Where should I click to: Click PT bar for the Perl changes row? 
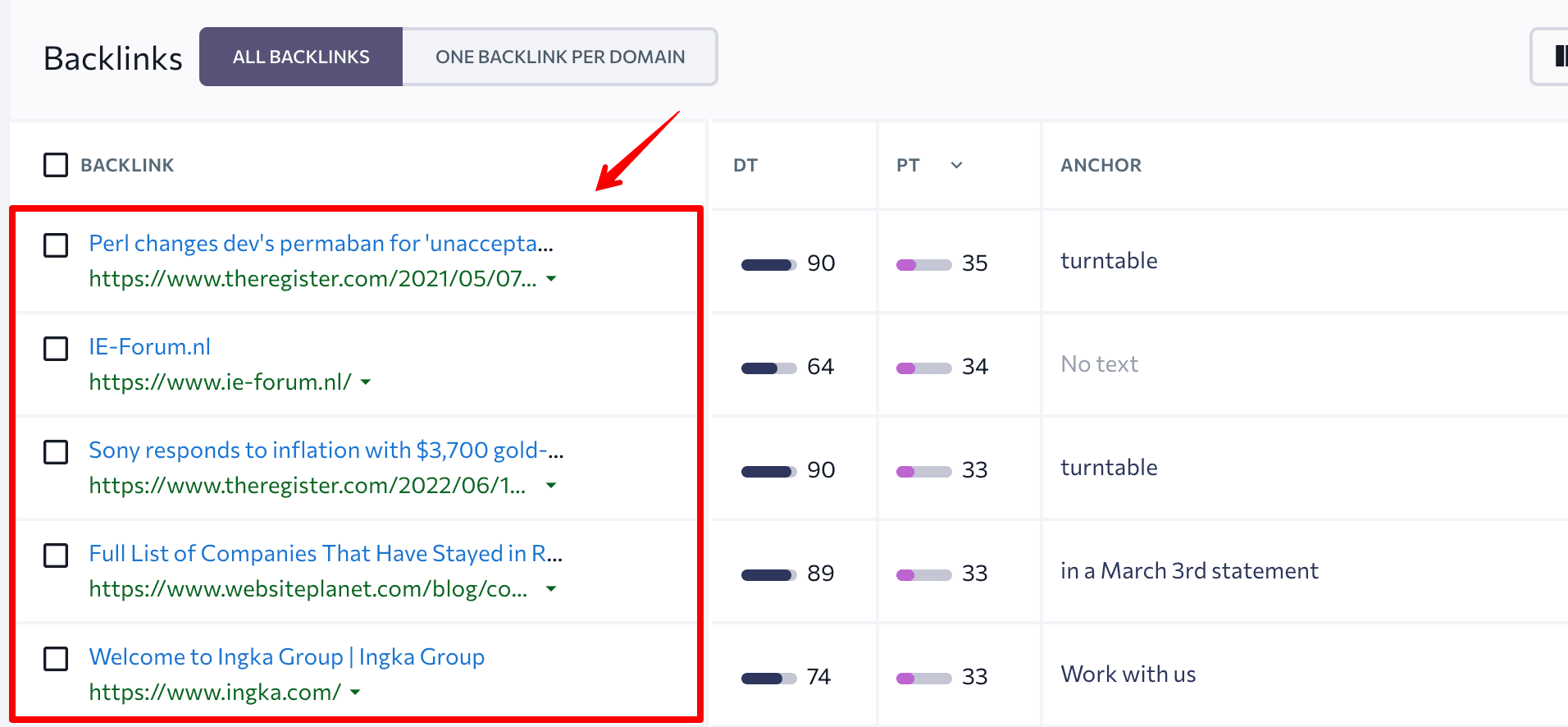click(x=924, y=265)
